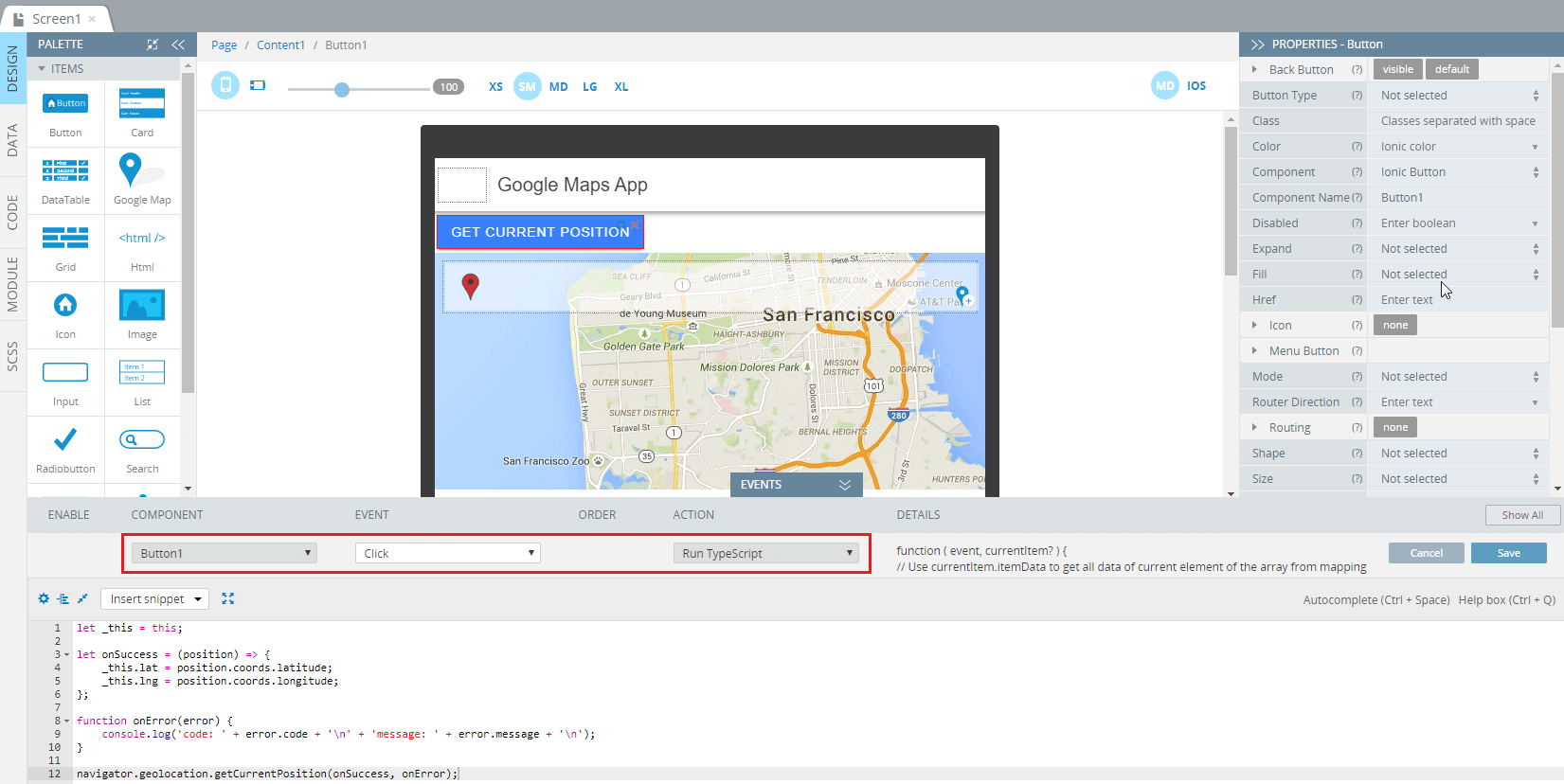Open the Insert snippet dropdown
The width and height of the screenshot is (1564, 784).
(154, 598)
